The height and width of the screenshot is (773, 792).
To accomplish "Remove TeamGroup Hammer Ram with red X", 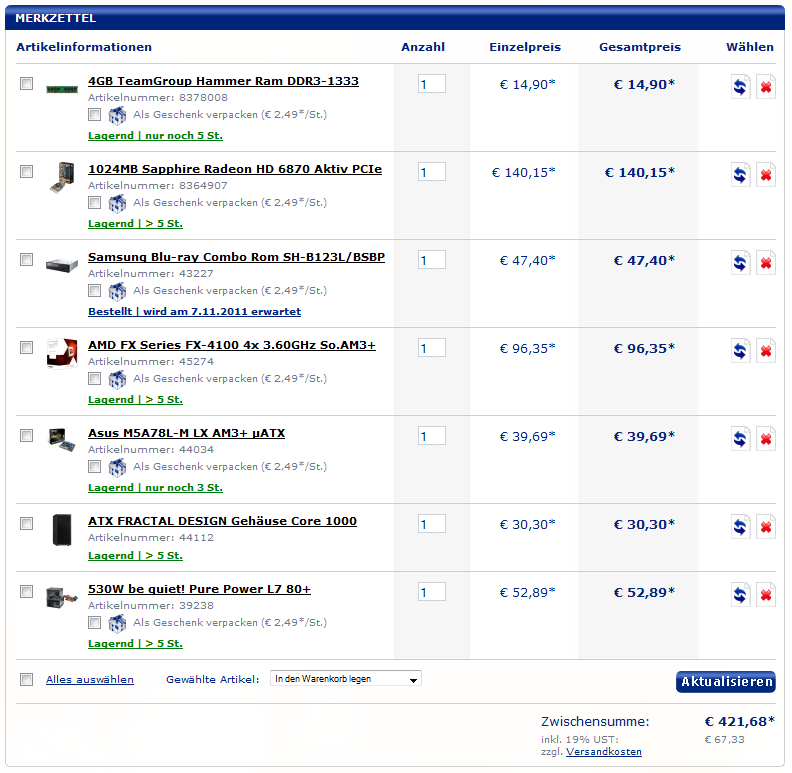I will (x=766, y=87).
